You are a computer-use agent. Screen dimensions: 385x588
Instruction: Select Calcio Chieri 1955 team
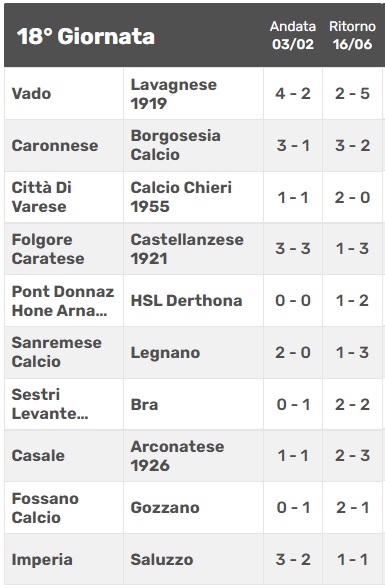181,197
